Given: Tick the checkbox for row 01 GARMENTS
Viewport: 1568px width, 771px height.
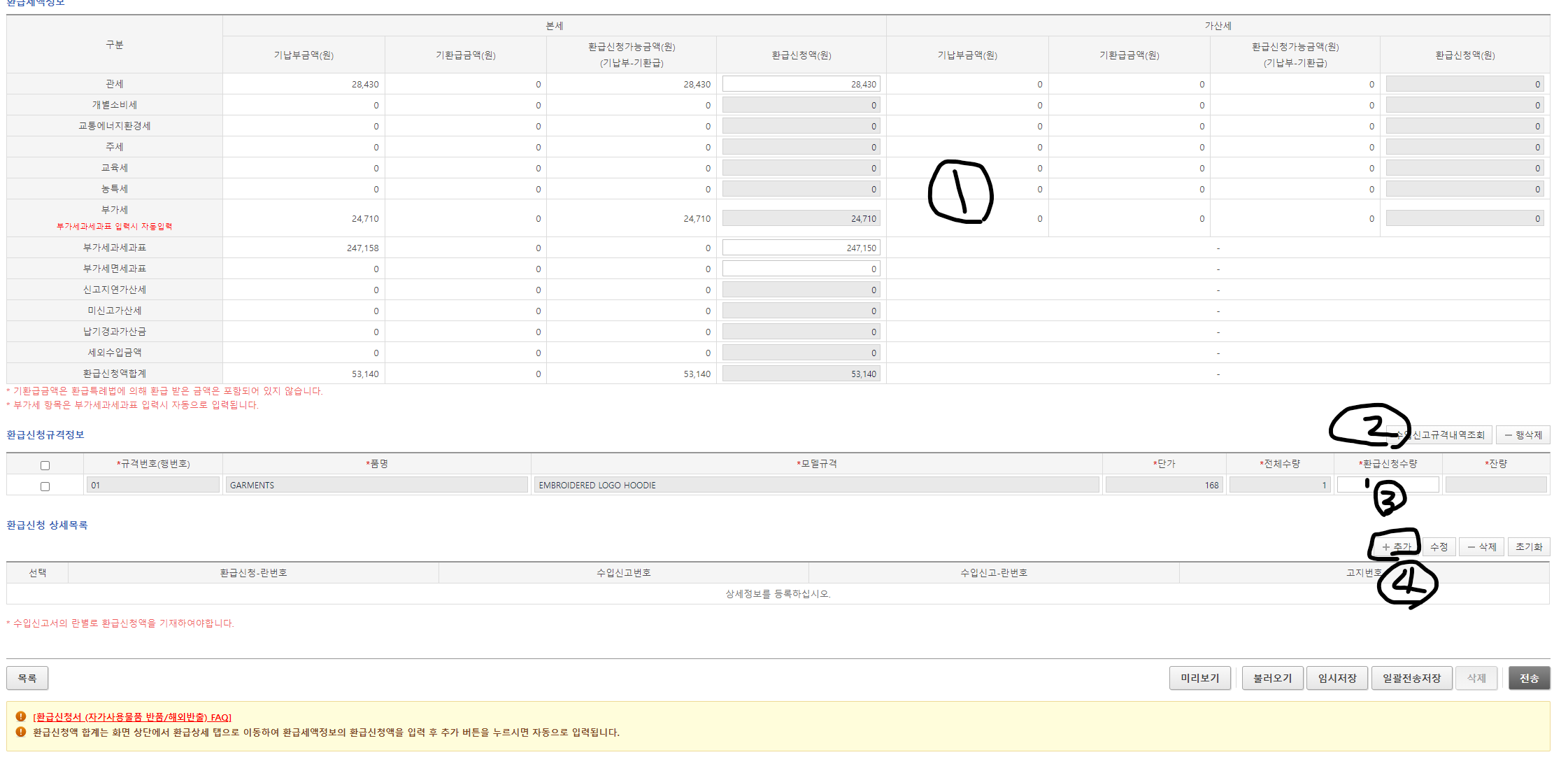Looking at the screenshot, I should (x=45, y=486).
